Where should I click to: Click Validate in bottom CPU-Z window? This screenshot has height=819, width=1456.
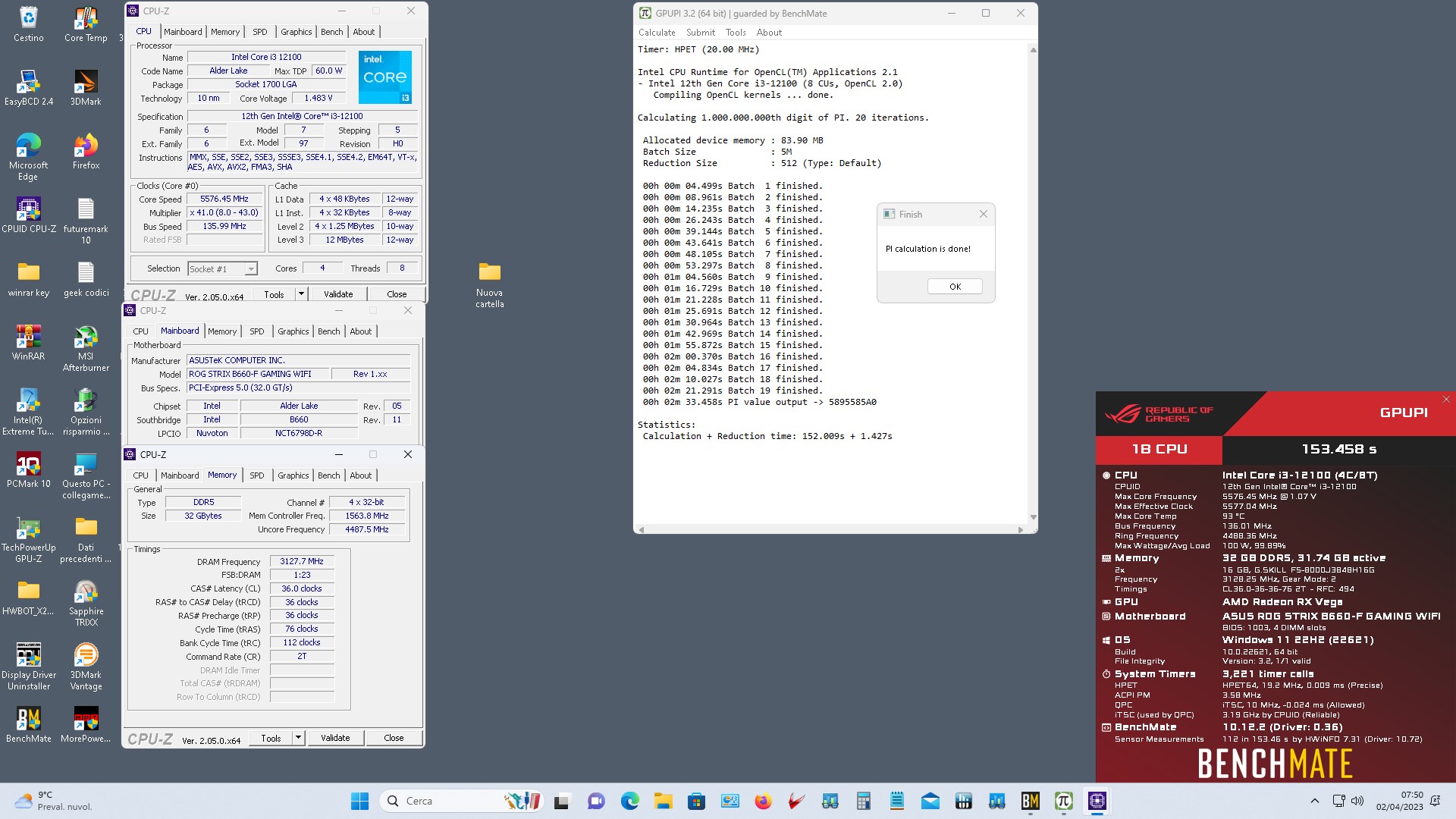335,738
